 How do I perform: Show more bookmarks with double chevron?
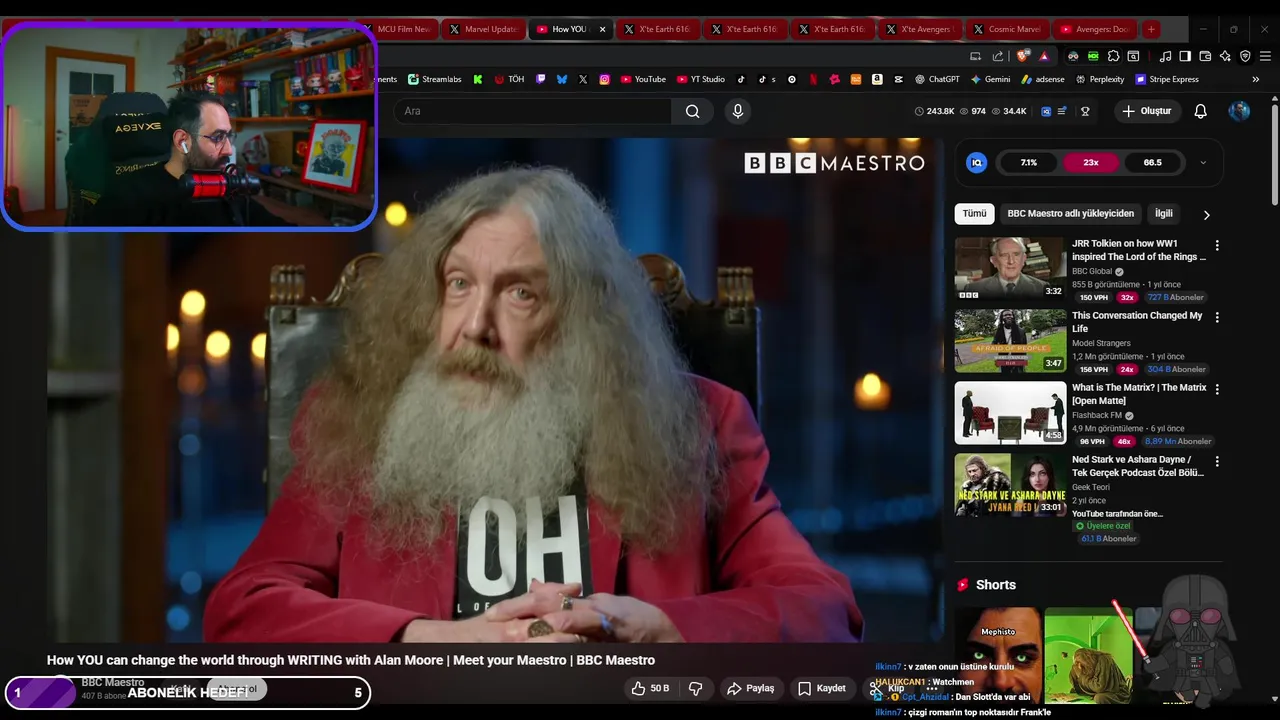pyautogui.click(x=1256, y=79)
